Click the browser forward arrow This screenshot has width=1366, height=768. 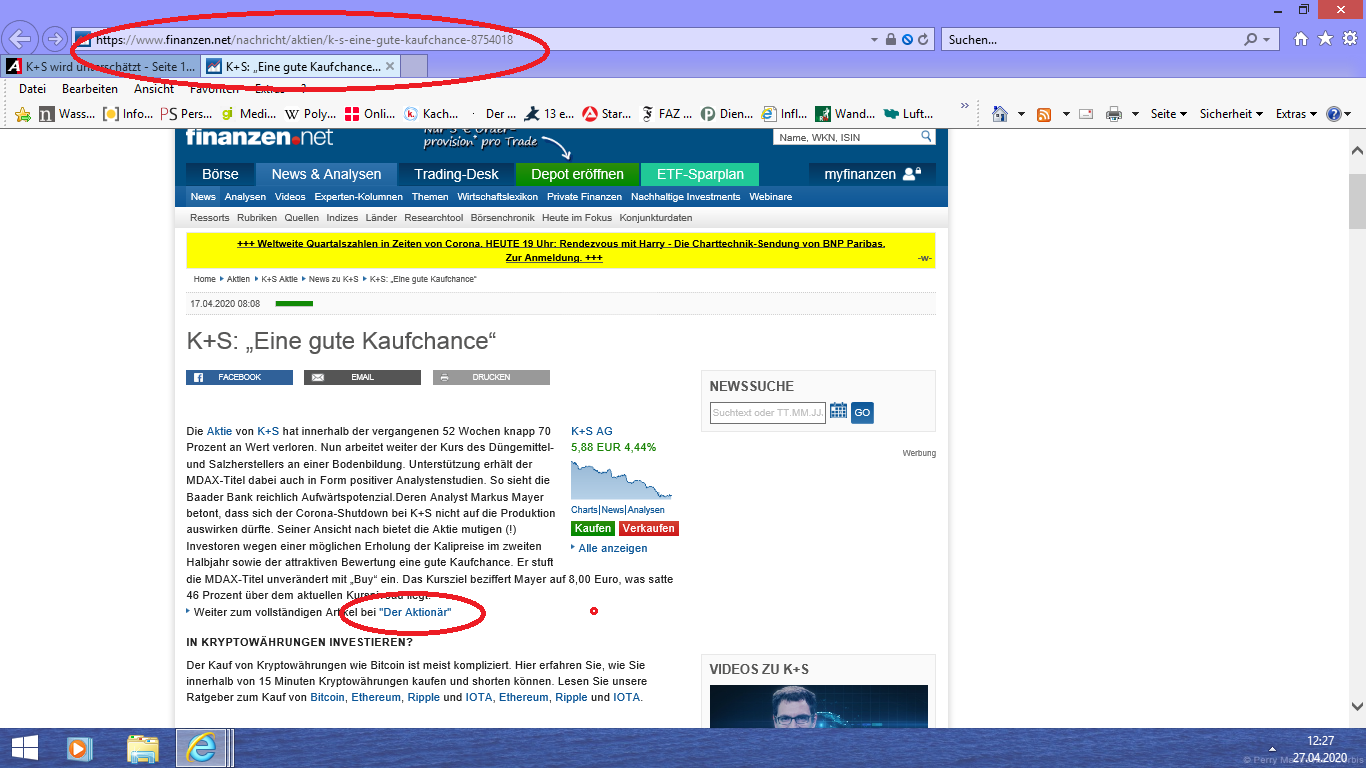(54, 39)
